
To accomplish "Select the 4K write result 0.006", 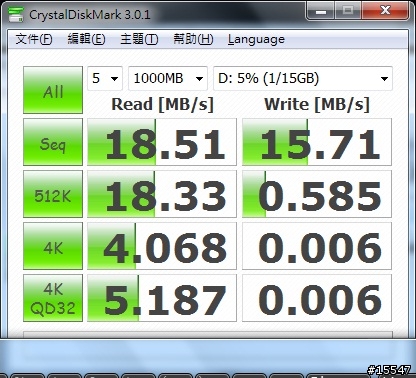I will tap(317, 246).
